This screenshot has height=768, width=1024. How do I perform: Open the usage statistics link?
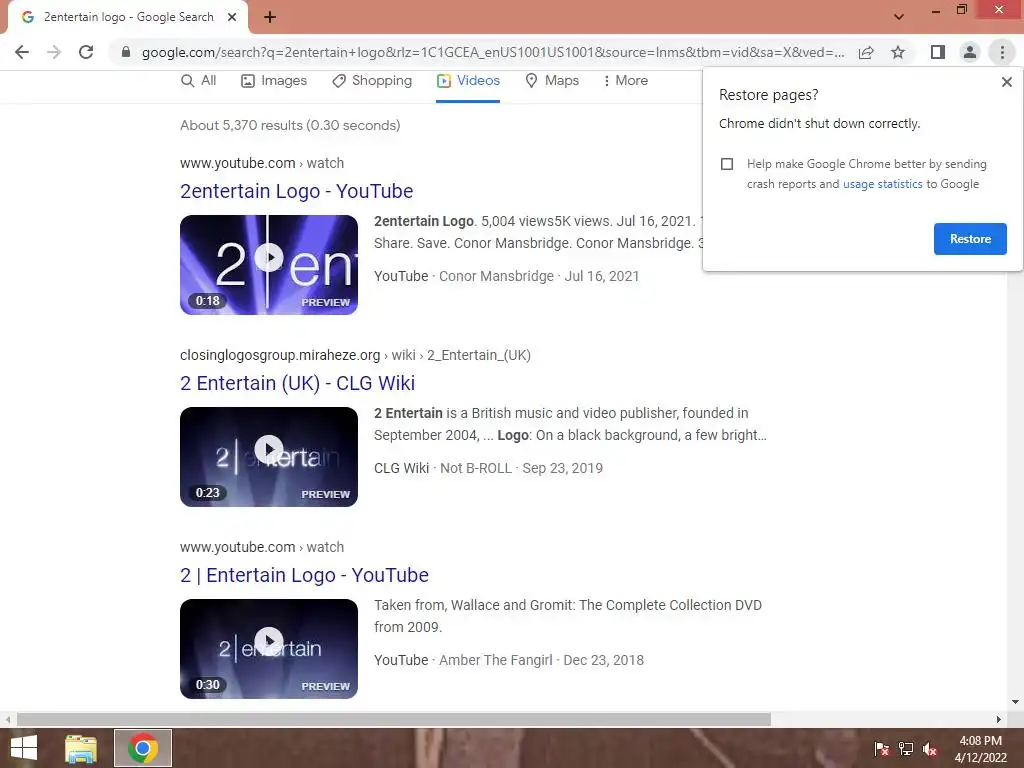[x=882, y=184]
